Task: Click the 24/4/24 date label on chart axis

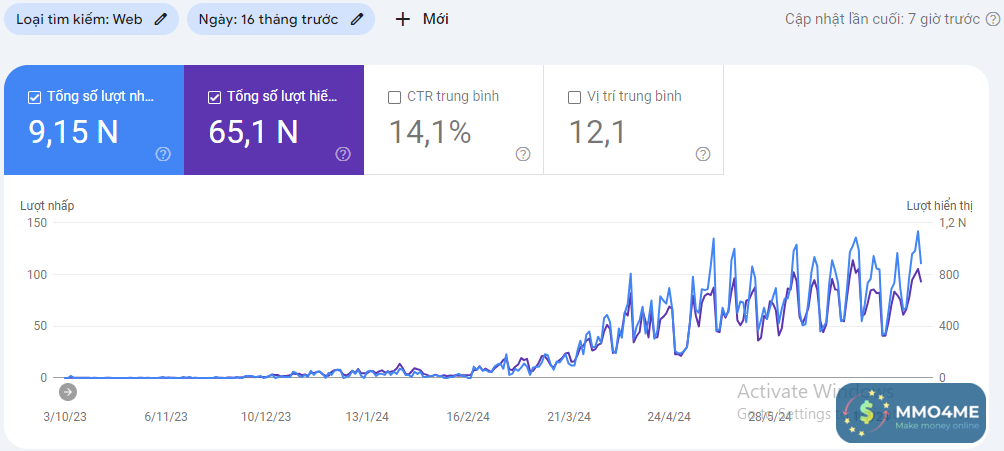Action: (669, 416)
